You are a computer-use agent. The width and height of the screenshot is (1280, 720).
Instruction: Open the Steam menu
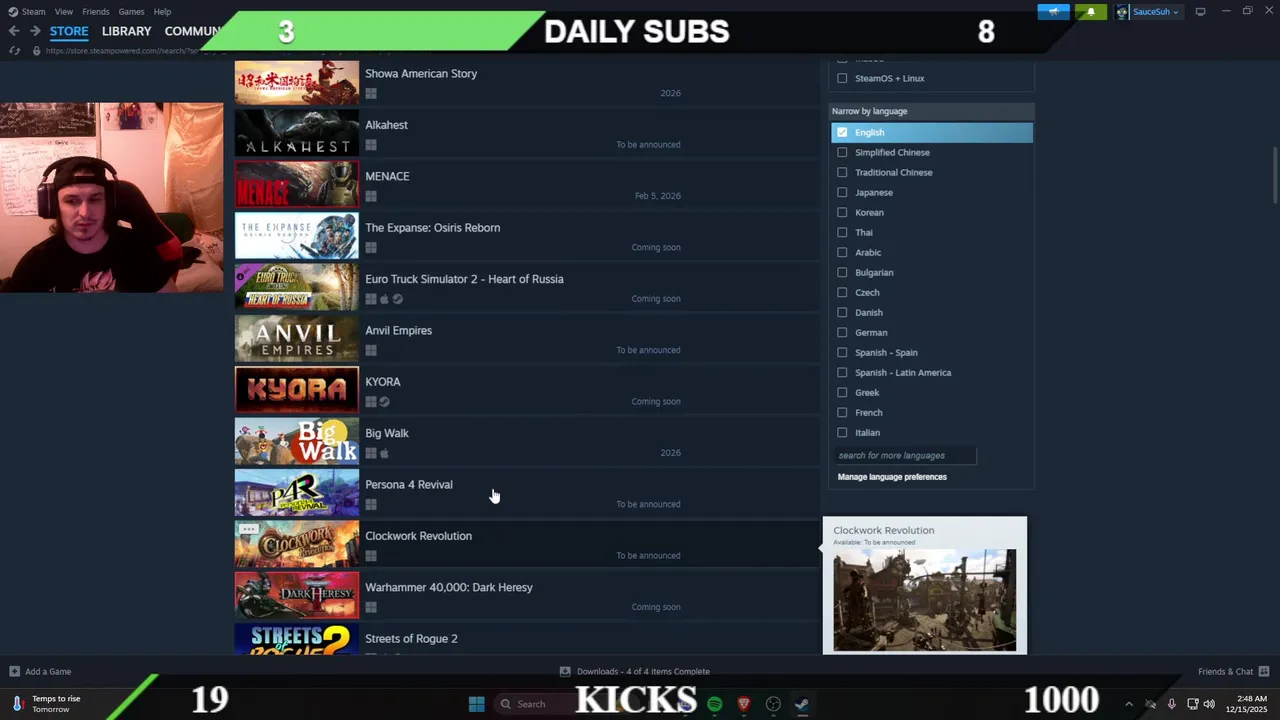click(33, 12)
